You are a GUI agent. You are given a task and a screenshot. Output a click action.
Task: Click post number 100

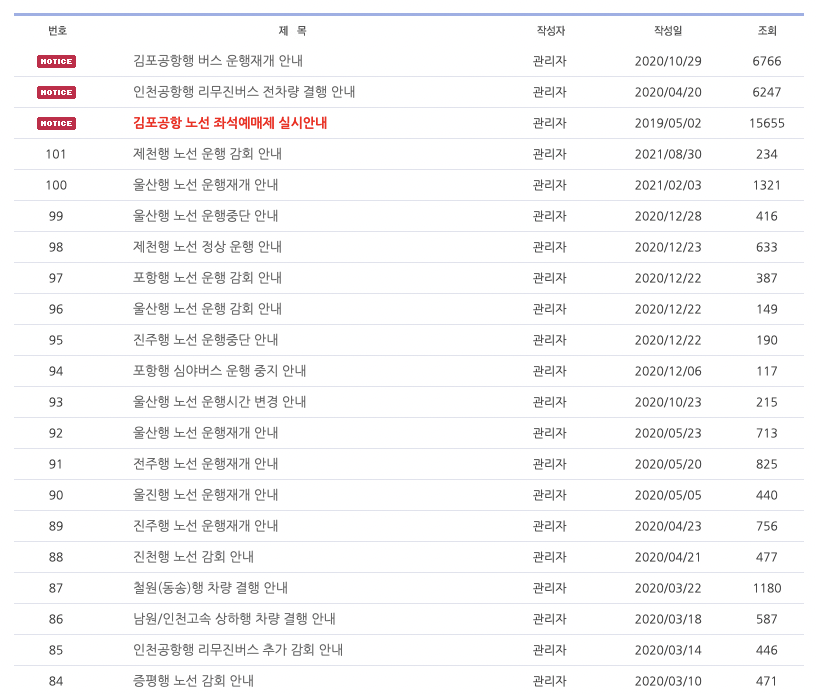pos(56,185)
